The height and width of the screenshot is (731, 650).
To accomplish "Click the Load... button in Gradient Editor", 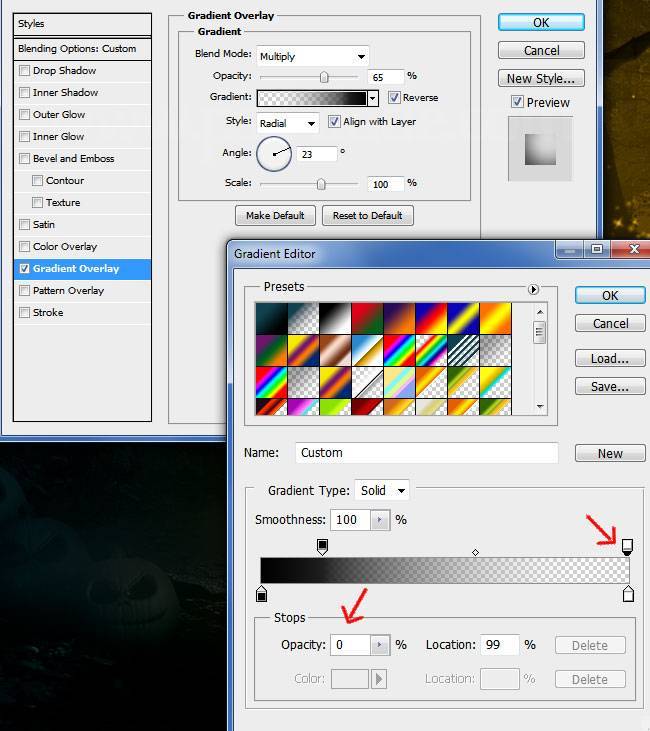I will (609, 358).
